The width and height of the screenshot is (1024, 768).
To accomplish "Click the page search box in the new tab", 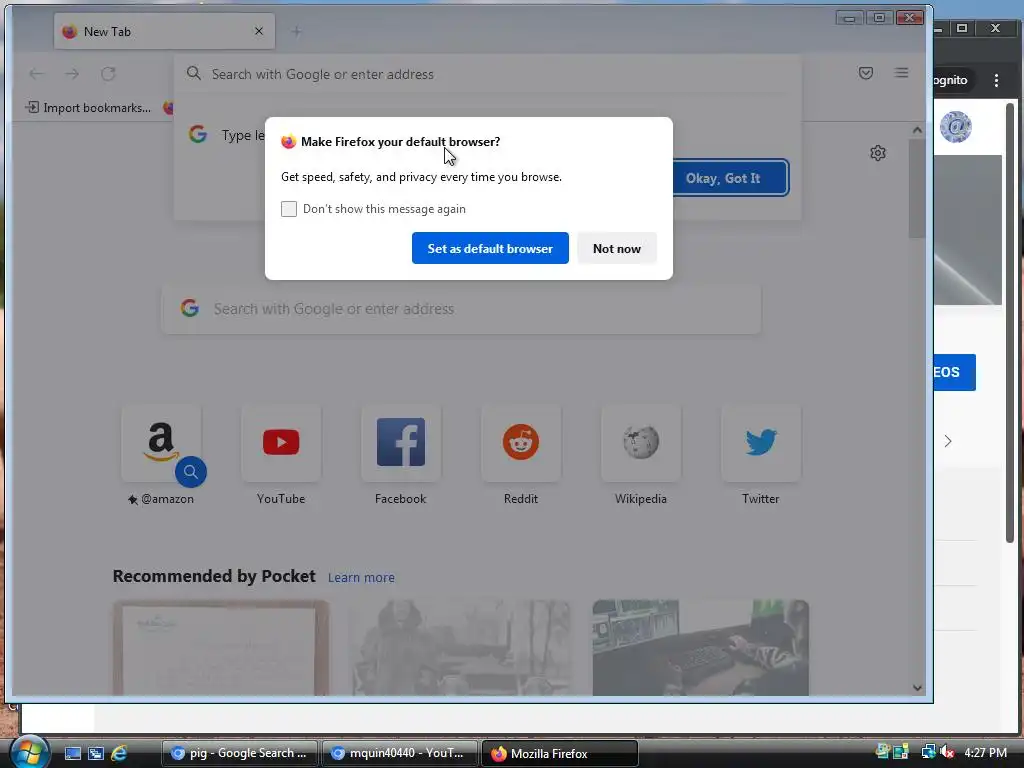I will [x=461, y=308].
